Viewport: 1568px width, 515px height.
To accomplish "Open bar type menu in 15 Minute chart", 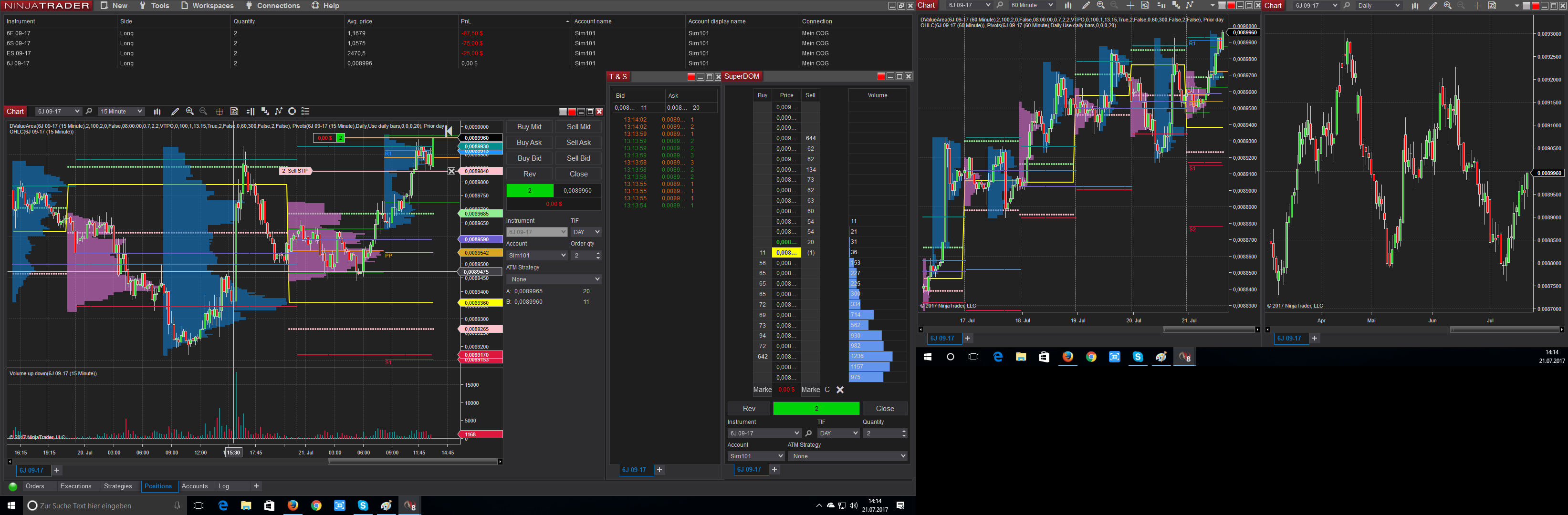I will click(x=157, y=111).
